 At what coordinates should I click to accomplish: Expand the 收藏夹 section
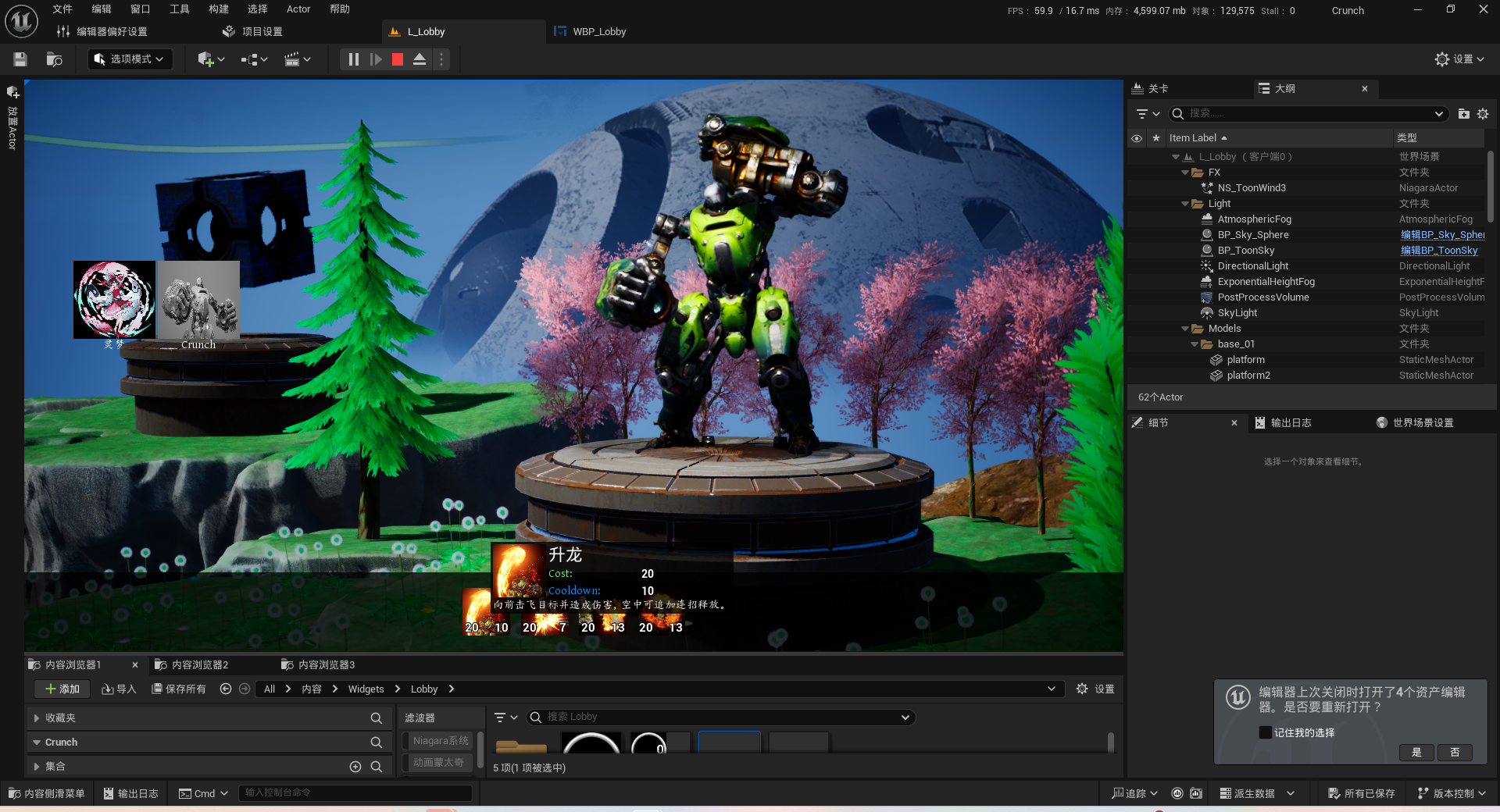point(37,718)
